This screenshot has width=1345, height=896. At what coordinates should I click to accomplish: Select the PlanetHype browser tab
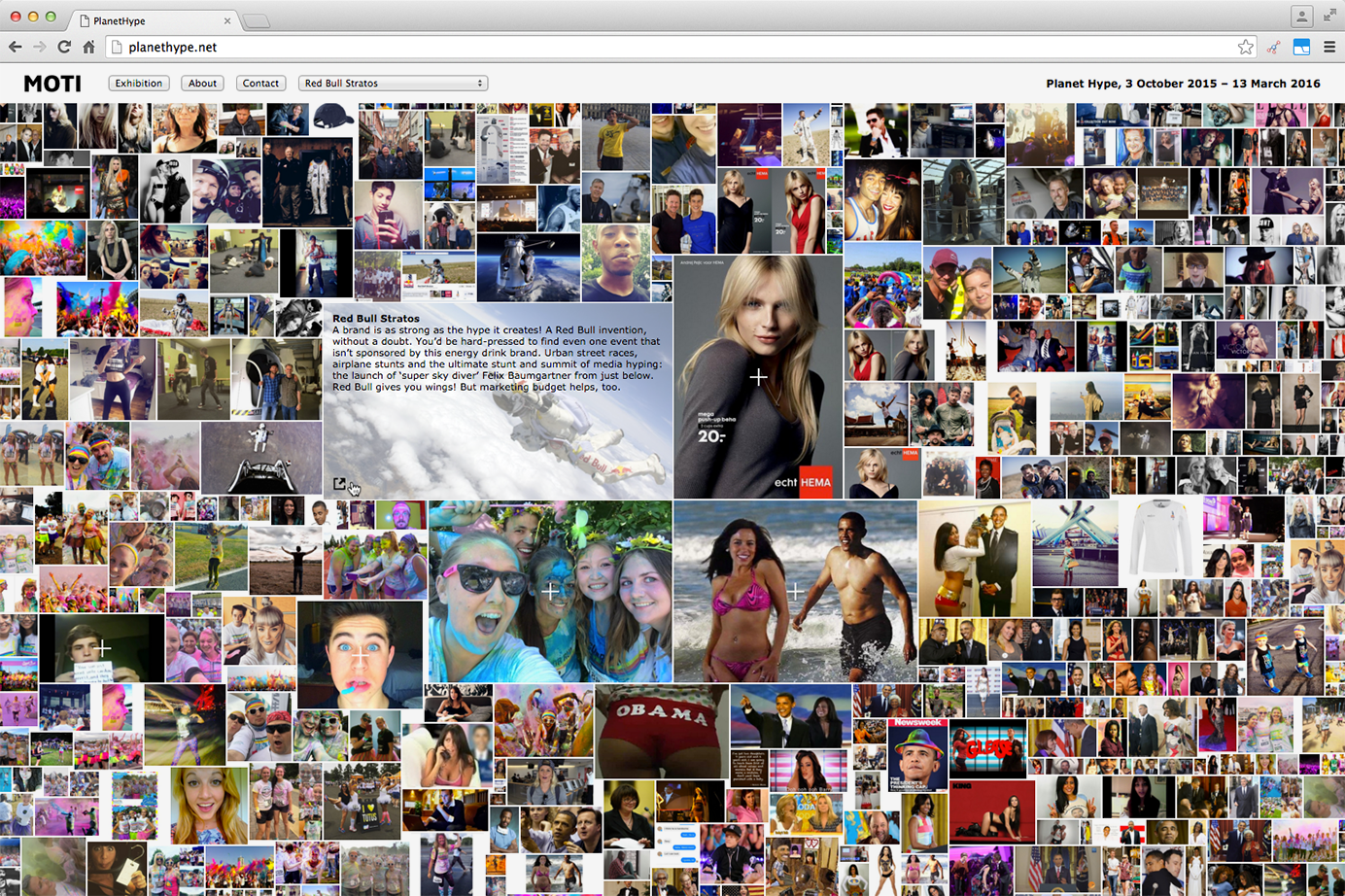tap(155, 20)
